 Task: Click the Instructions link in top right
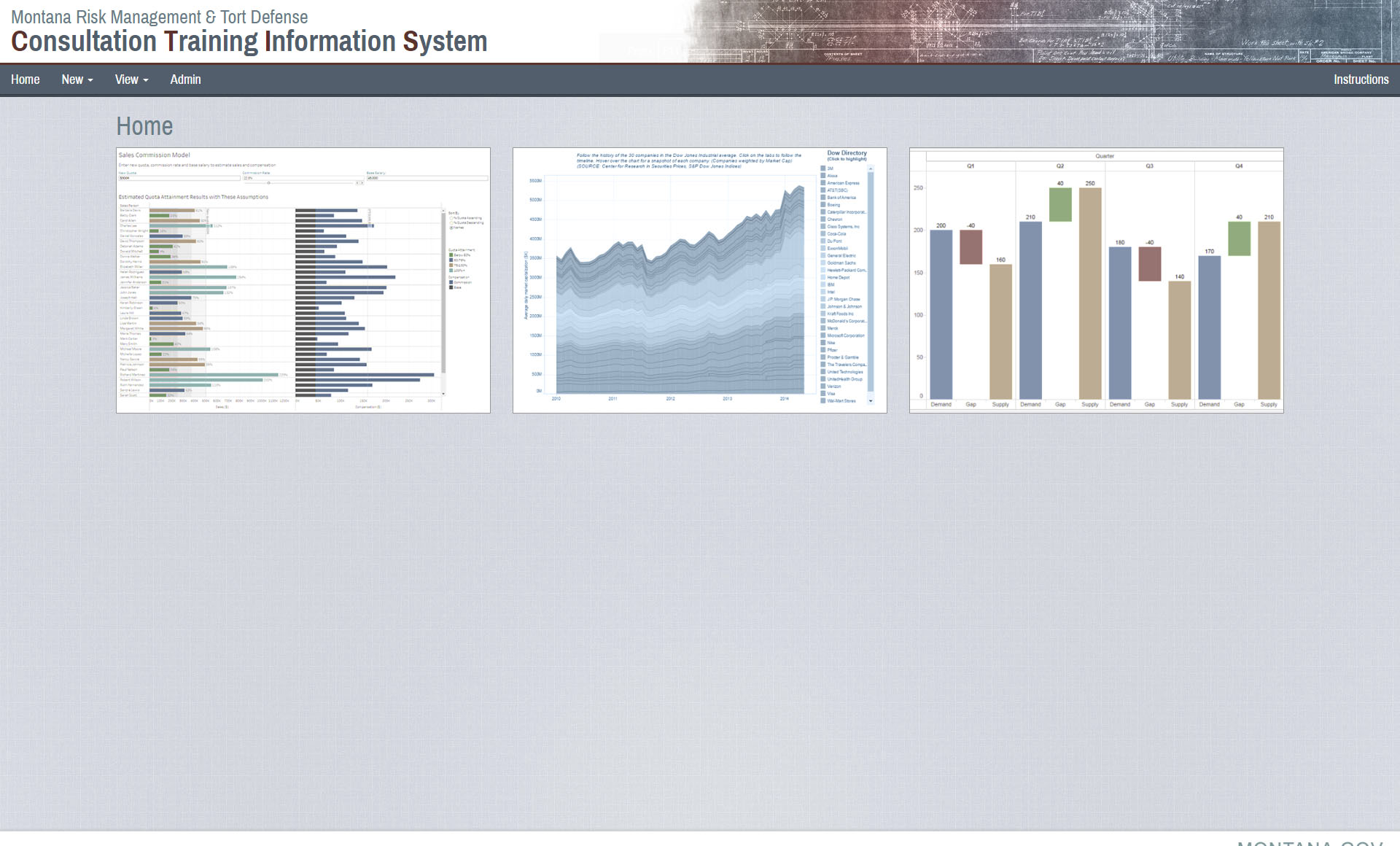[1361, 79]
